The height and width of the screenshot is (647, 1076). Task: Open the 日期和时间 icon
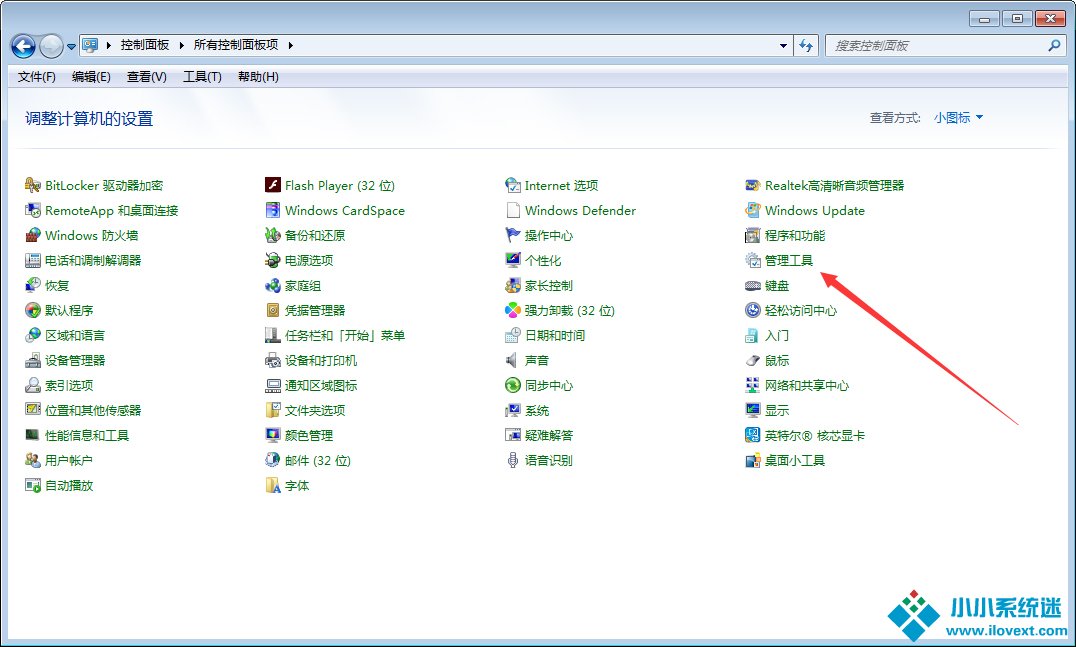513,335
